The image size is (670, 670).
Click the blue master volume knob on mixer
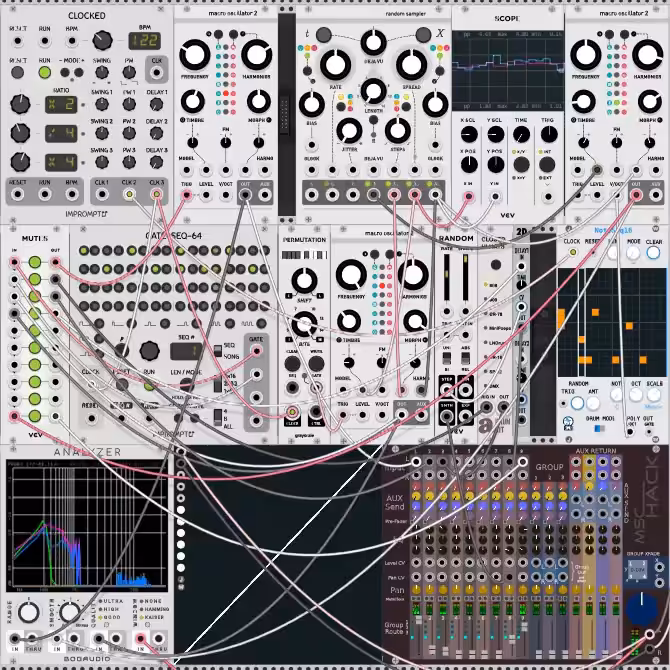click(x=642, y=609)
